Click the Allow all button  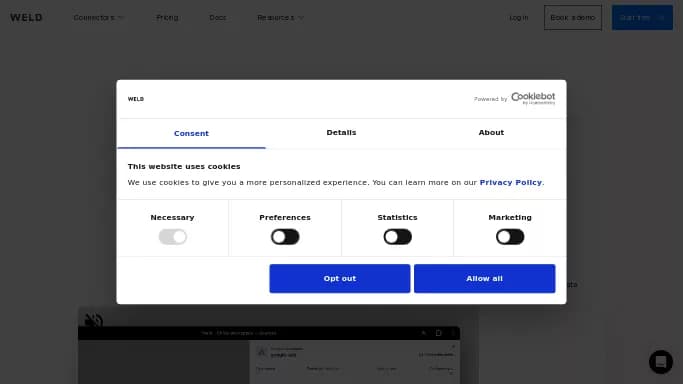pyautogui.click(x=484, y=278)
